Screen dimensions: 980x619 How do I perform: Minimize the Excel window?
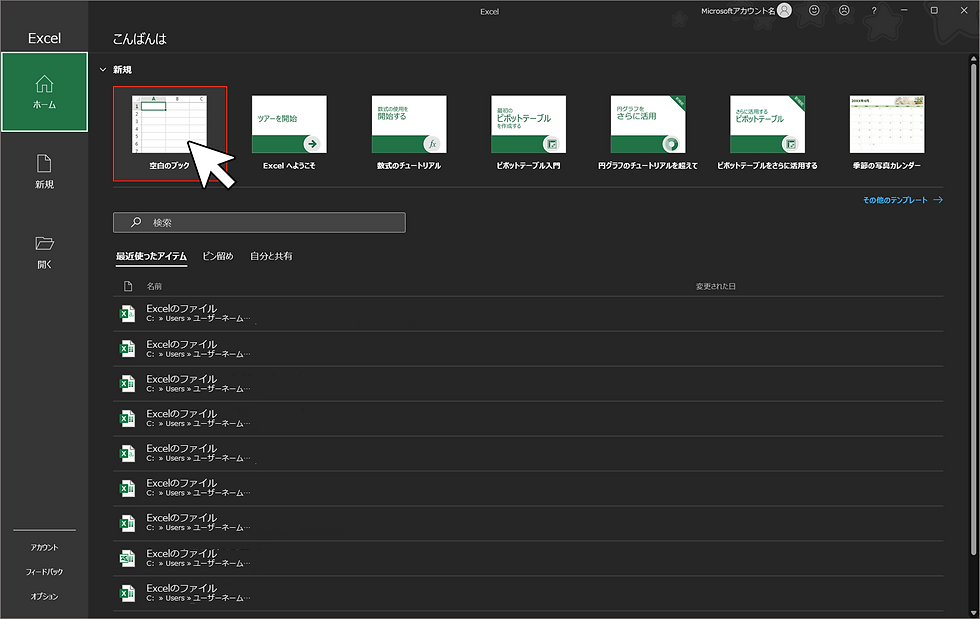click(x=904, y=11)
